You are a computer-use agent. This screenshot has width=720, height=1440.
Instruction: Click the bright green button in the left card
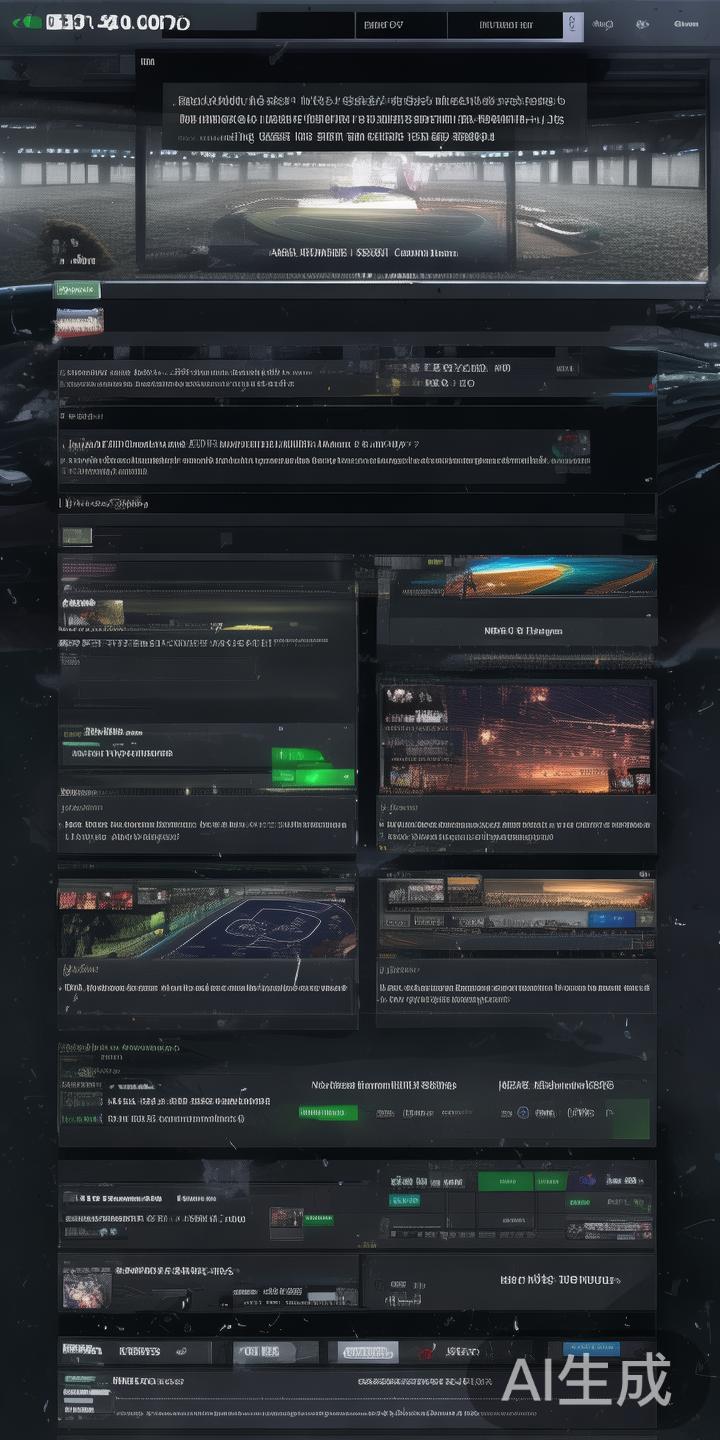coord(313,766)
